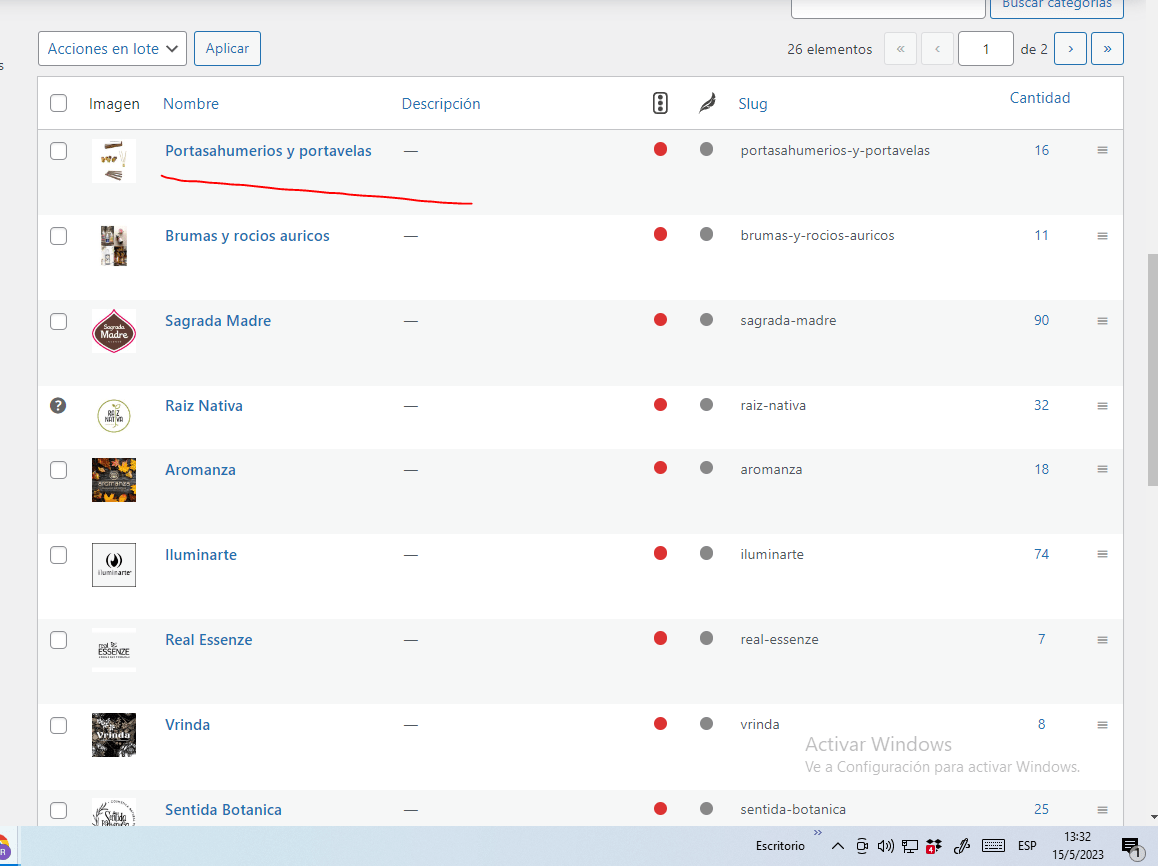The image size is (1158, 866).
Task: Open the touch keyboard tray icon
Action: (993, 846)
